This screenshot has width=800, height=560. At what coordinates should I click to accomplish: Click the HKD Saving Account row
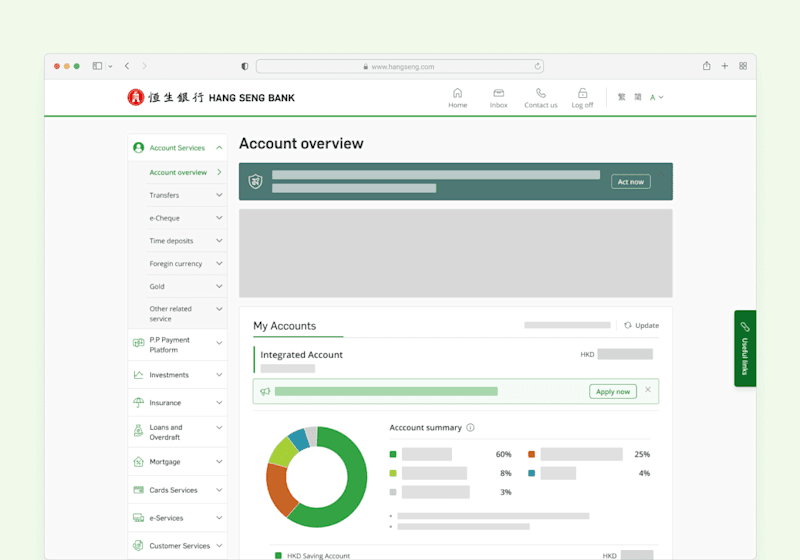(x=464, y=555)
